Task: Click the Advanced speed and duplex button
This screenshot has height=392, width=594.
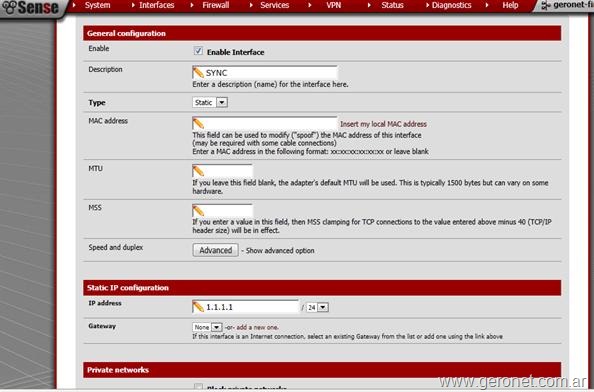Action: pyautogui.click(x=216, y=250)
